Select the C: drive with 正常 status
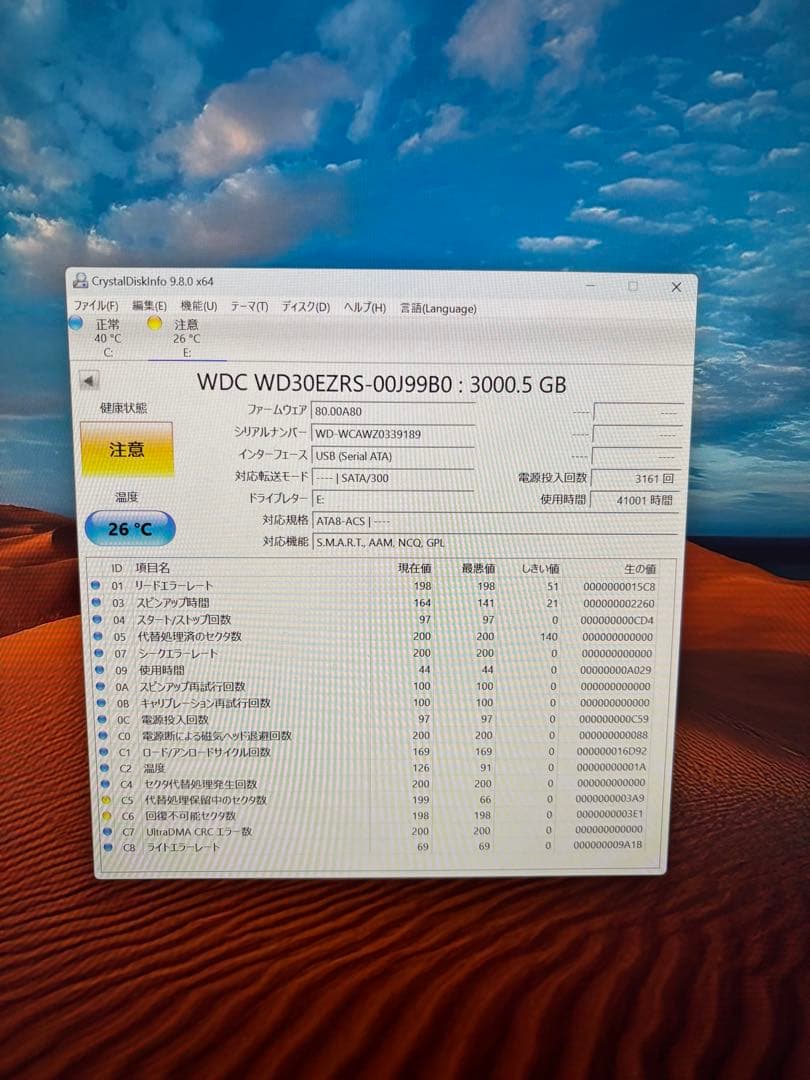 (x=107, y=338)
